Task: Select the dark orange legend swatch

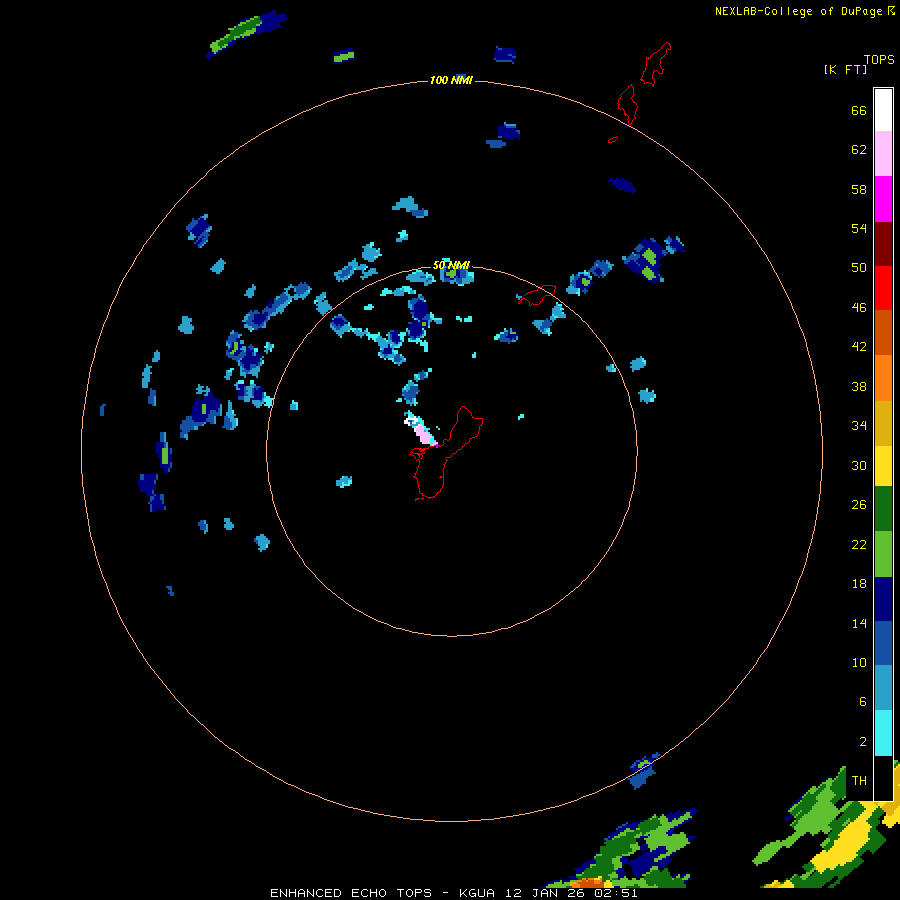Action: click(883, 333)
